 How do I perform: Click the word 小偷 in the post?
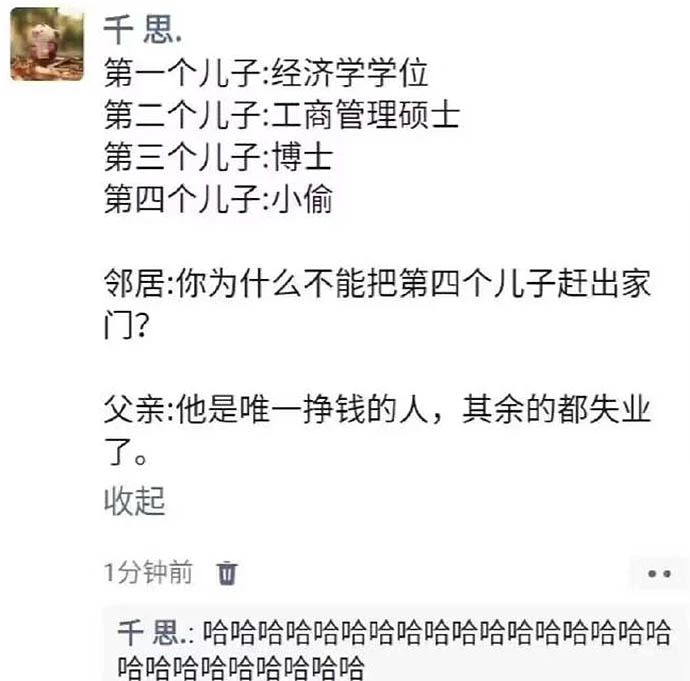pyautogui.click(x=302, y=199)
